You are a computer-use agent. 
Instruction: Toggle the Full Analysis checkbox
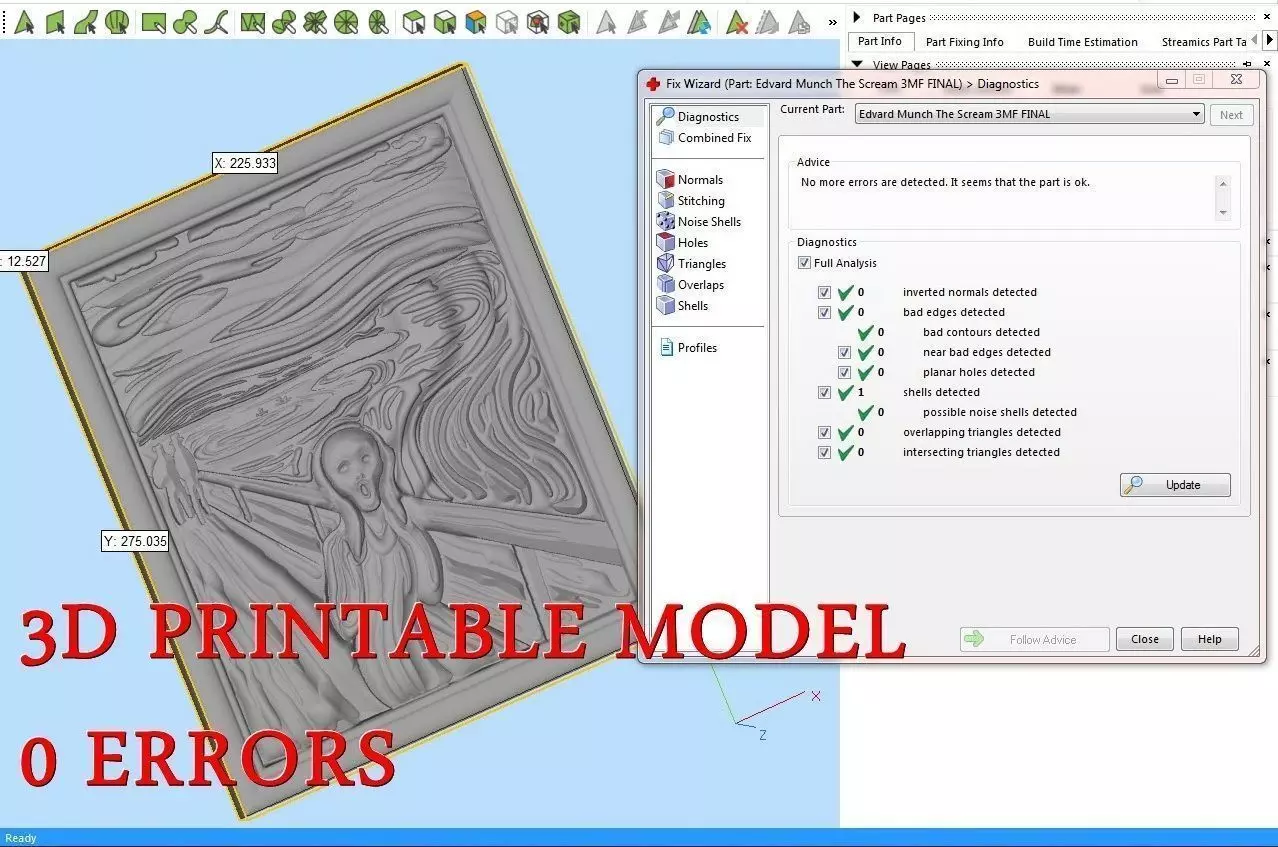point(804,263)
